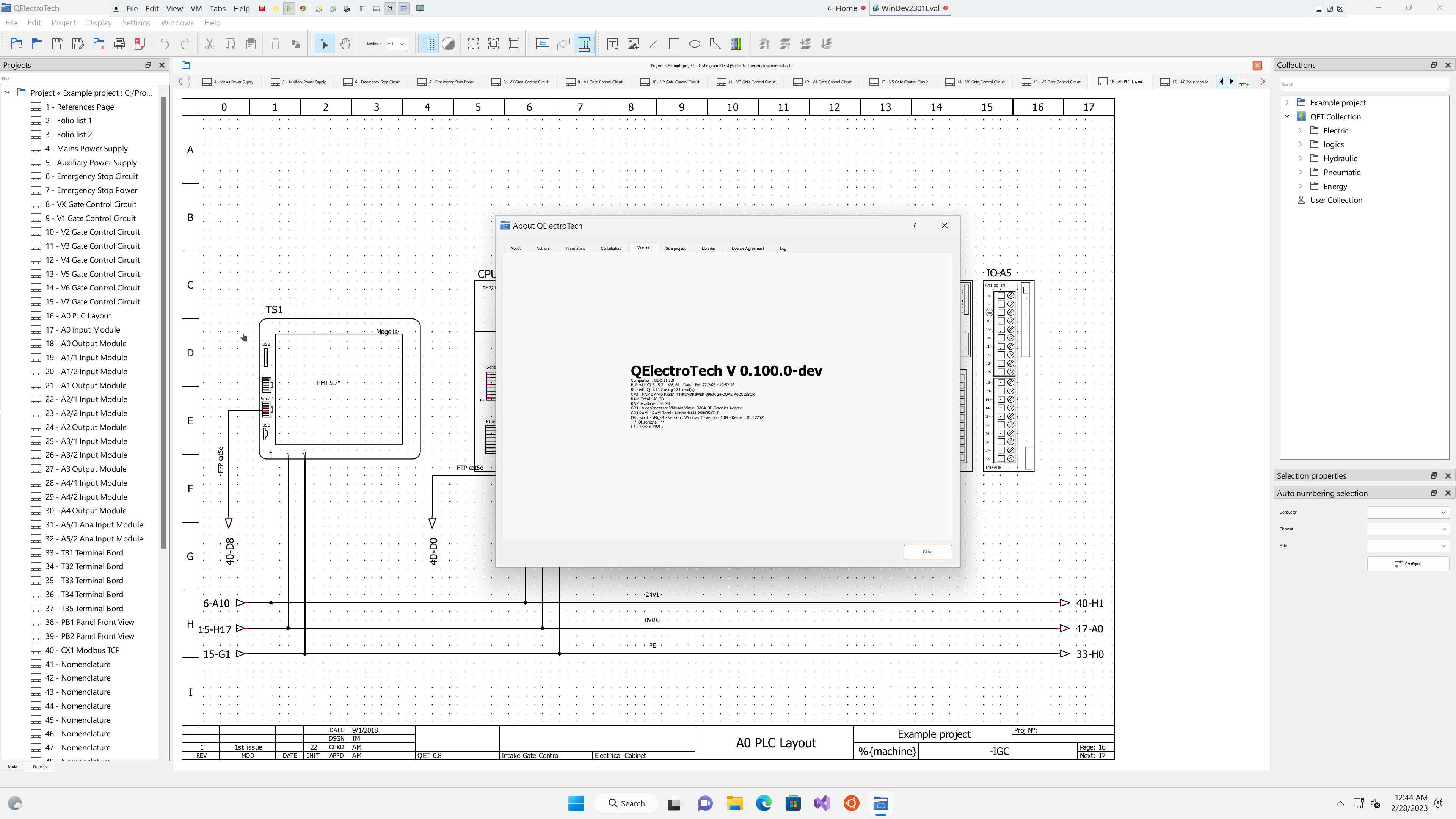Toggle the background color button

(449, 44)
